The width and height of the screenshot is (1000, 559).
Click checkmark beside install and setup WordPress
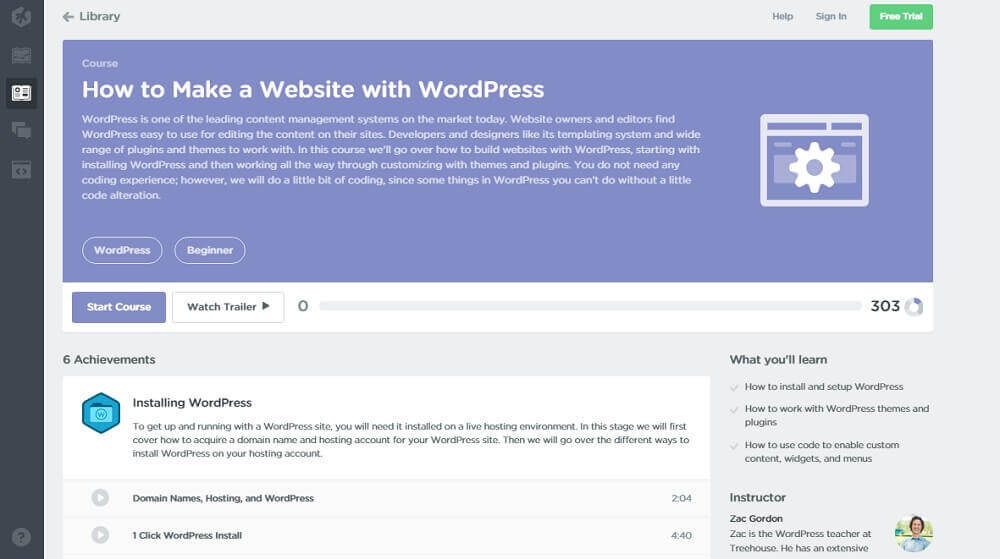pyautogui.click(x=734, y=388)
